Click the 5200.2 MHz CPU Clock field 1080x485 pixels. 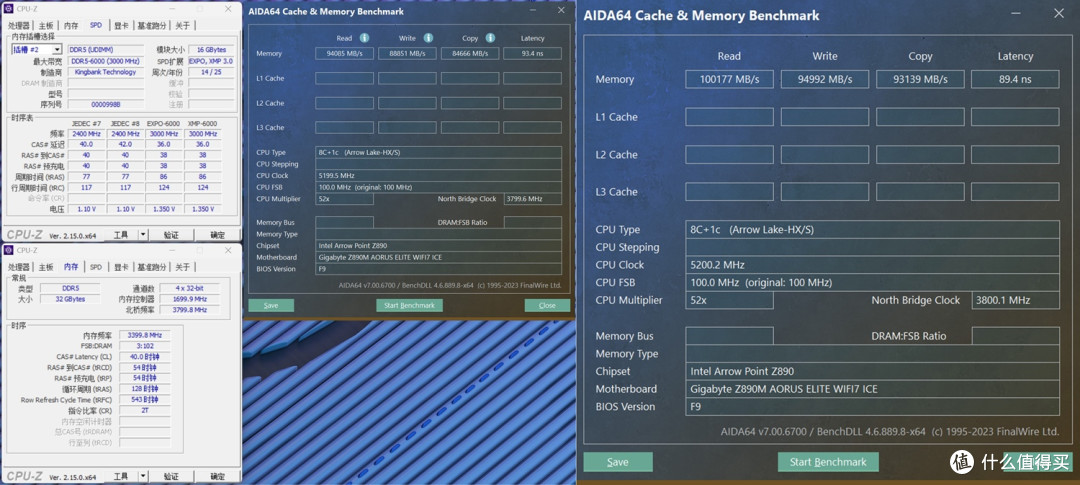pyautogui.click(x=872, y=265)
